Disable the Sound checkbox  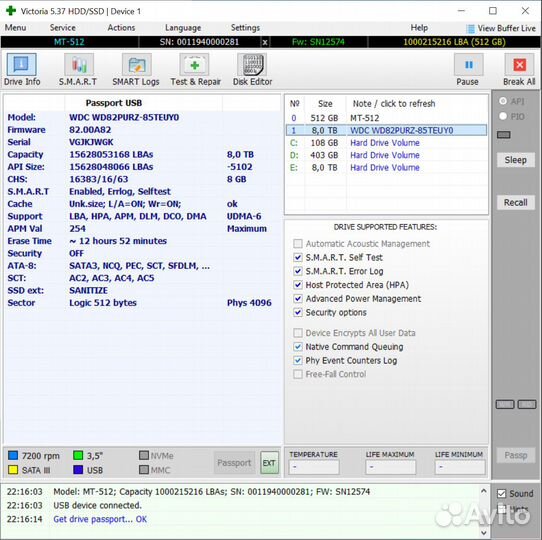(x=502, y=494)
